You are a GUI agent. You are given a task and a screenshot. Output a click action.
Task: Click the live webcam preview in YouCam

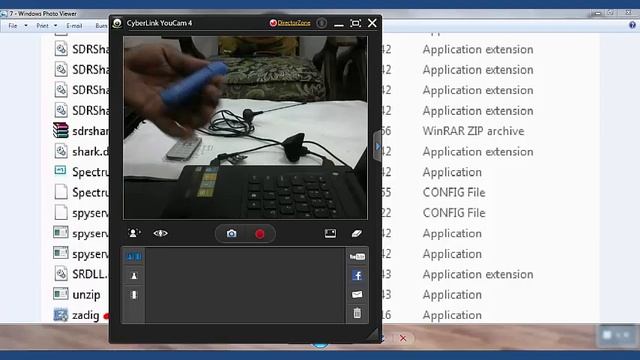[245, 128]
